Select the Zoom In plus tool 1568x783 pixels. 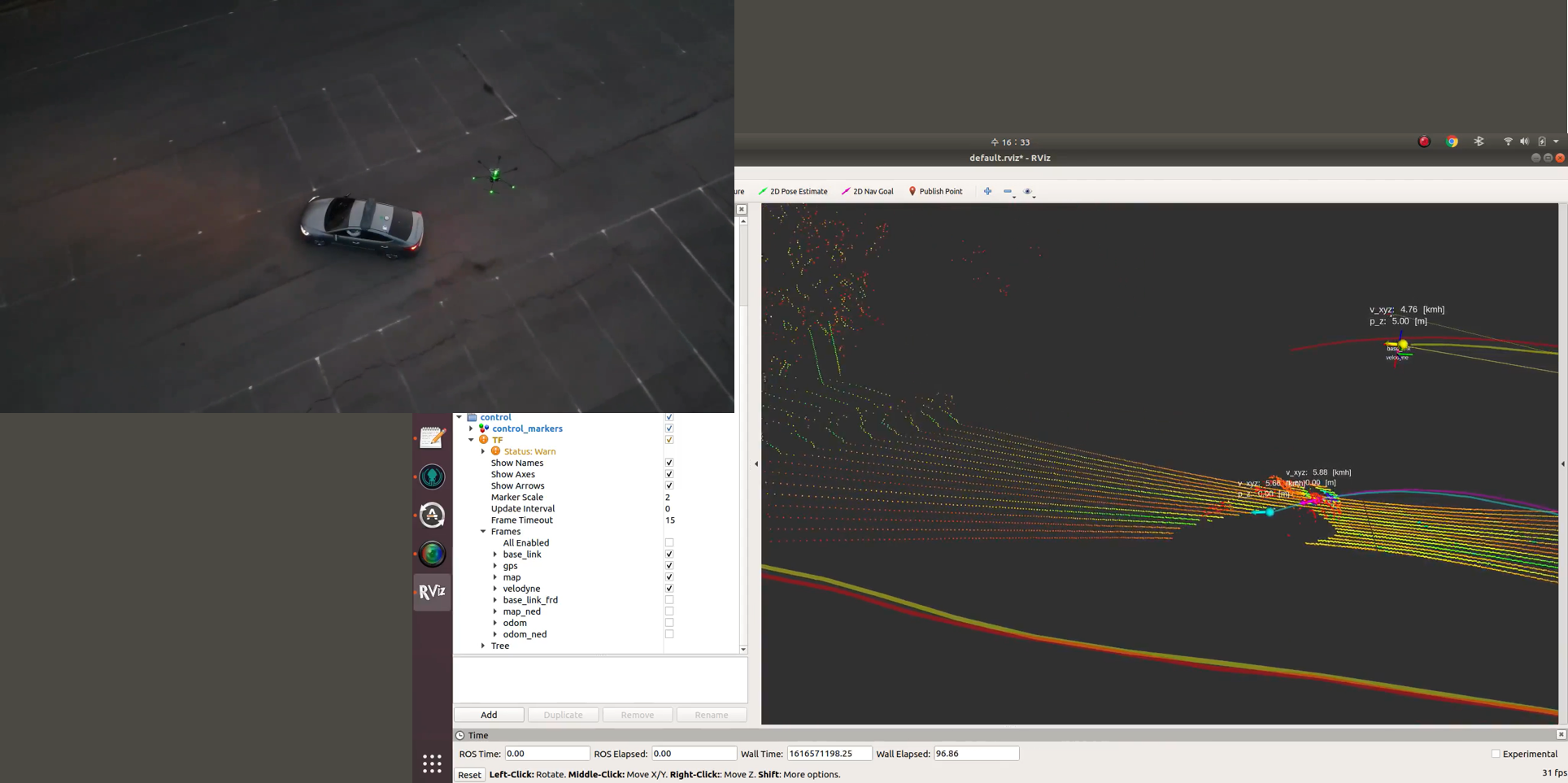tap(987, 191)
